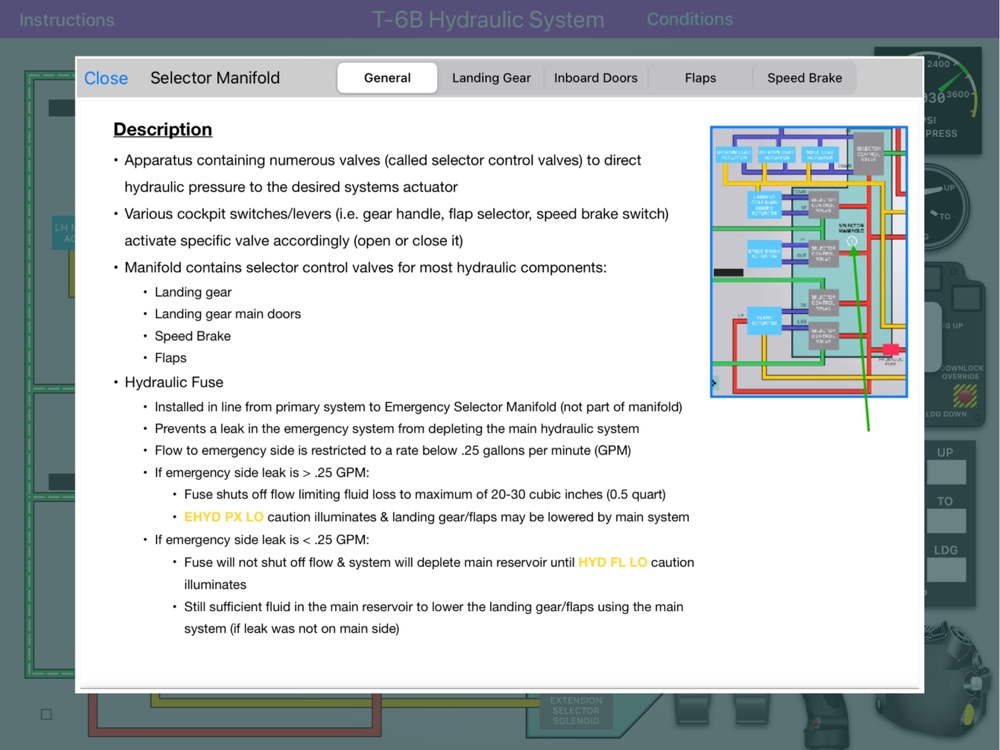Tap the selector manifold diagram thumbnail
The height and width of the screenshot is (750, 1000).
808,261
